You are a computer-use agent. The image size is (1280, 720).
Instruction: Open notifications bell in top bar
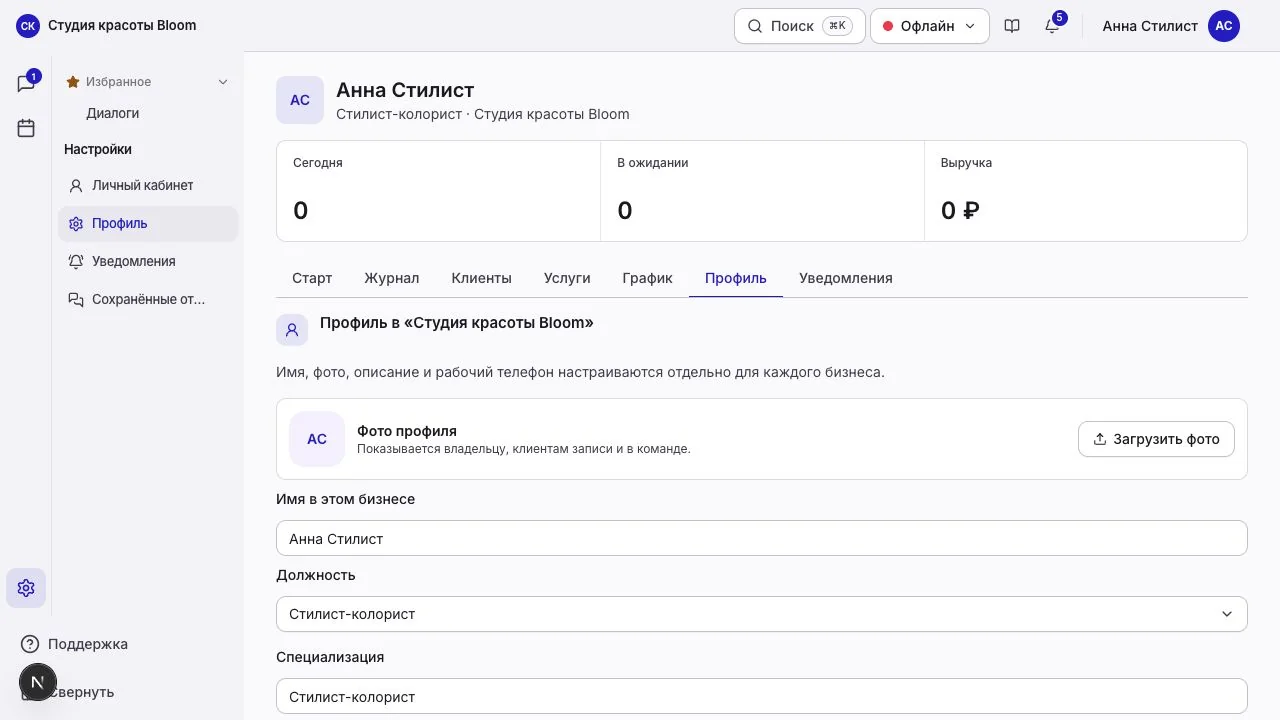[1052, 26]
